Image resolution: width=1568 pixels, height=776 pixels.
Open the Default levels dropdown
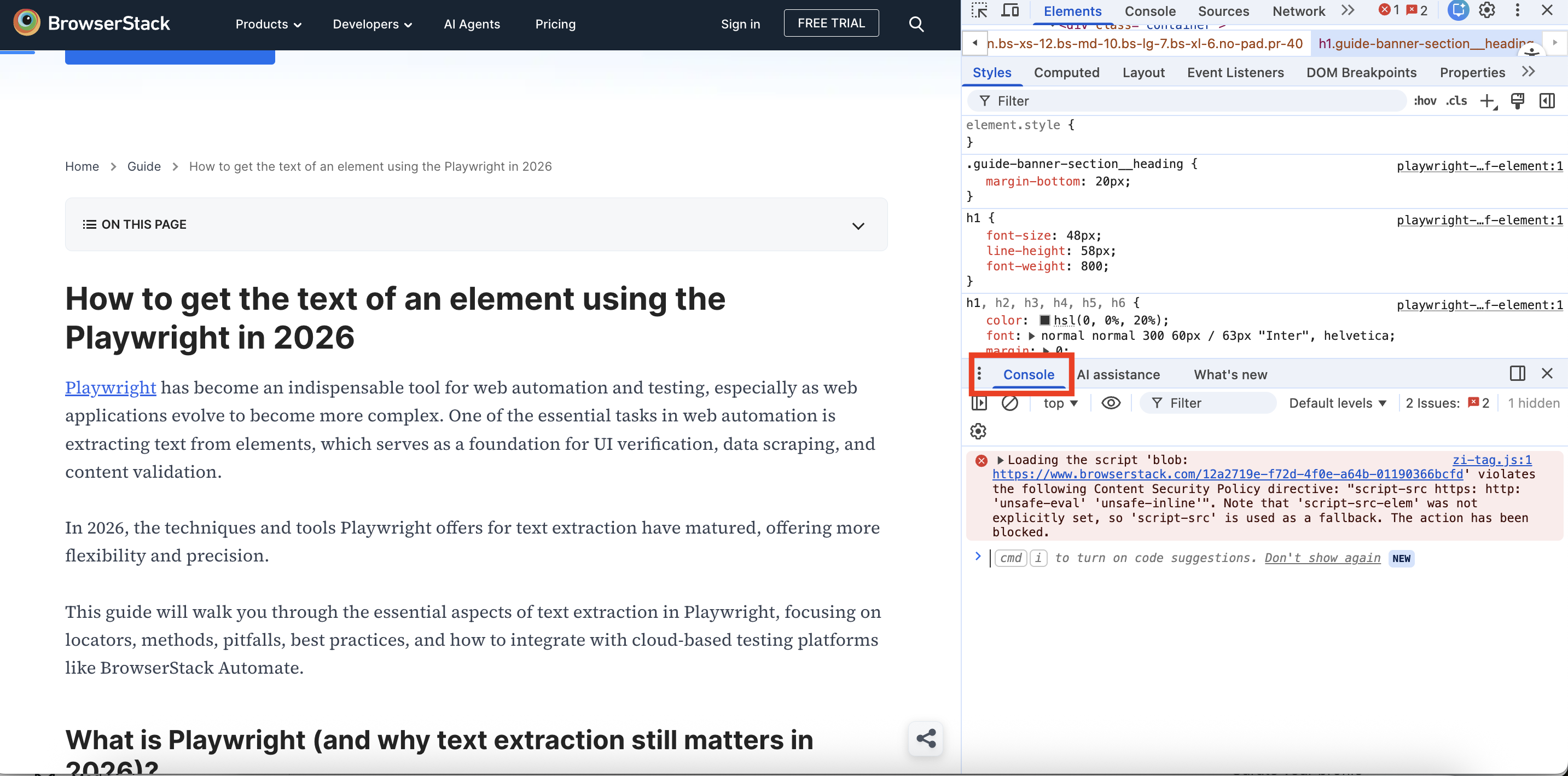1337,403
